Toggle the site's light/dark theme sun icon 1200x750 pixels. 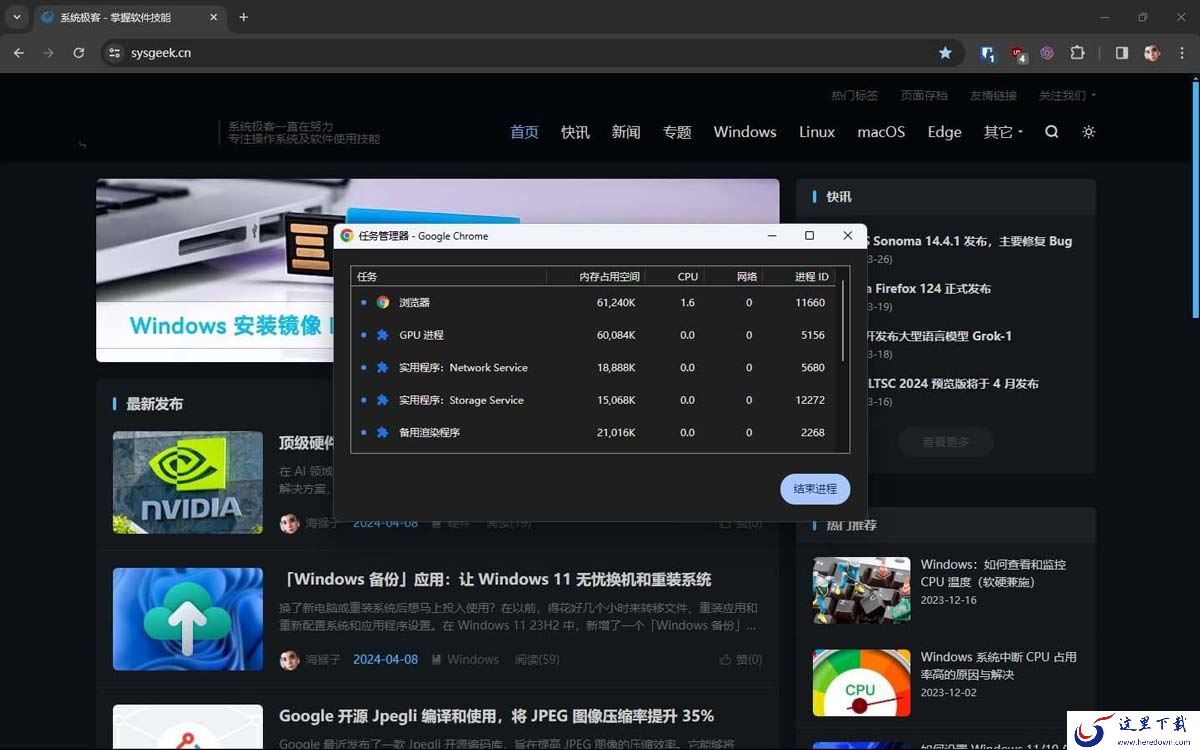click(x=1089, y=132)
